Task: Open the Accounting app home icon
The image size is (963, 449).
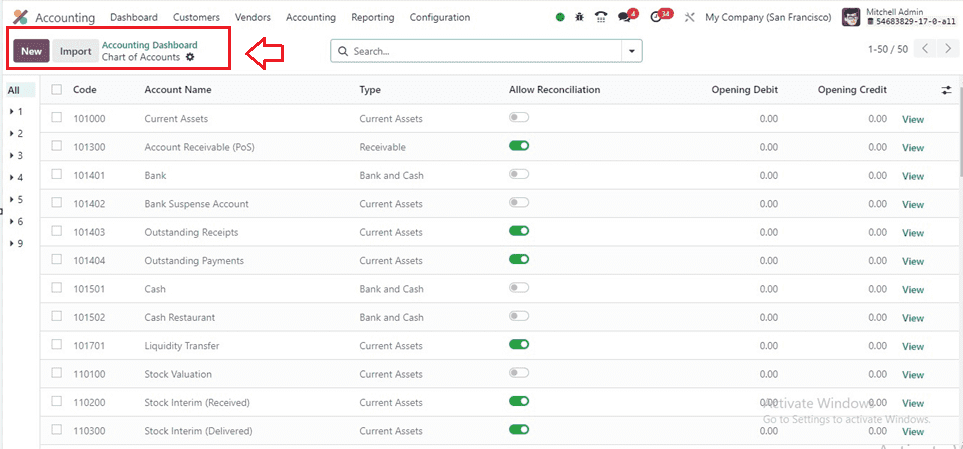Action: point(20,17)
